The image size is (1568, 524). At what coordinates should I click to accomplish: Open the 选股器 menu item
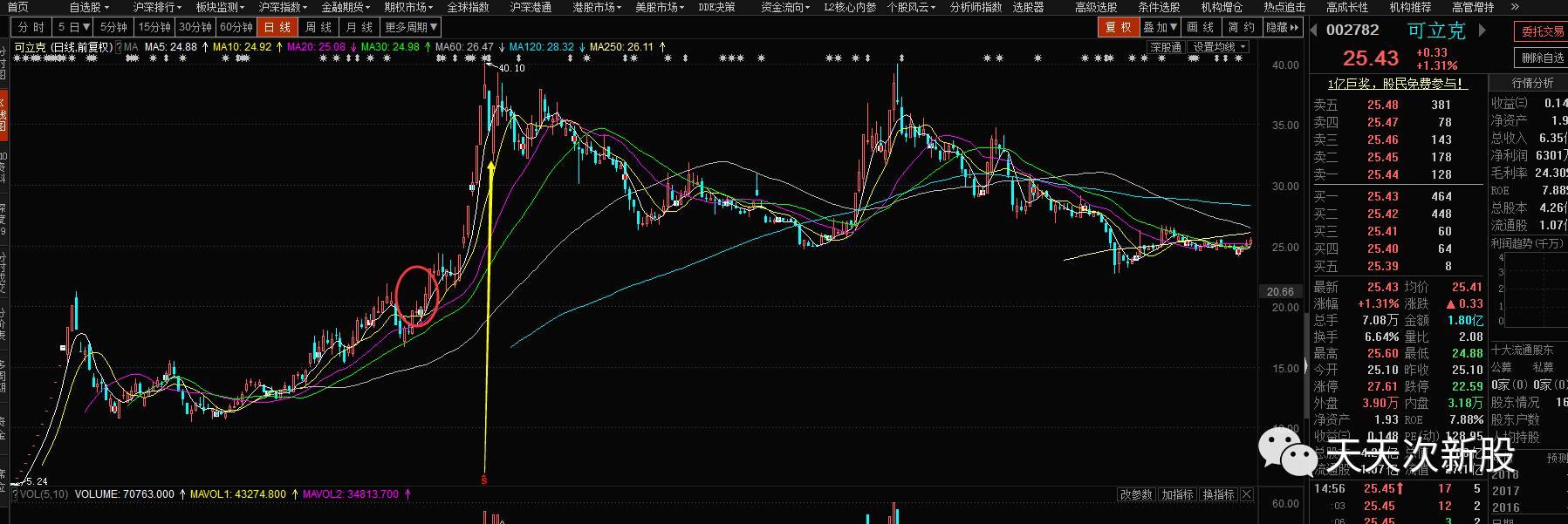1028,7
